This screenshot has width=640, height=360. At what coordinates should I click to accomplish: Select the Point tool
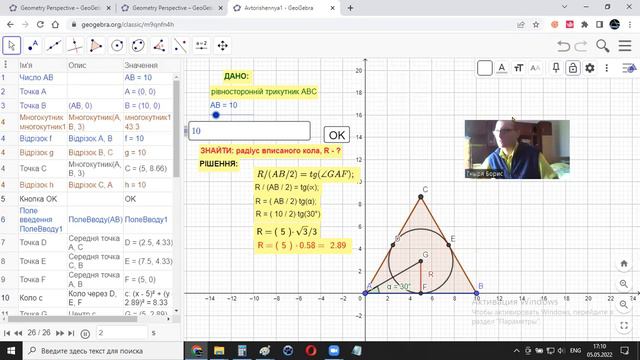point(33,45)
